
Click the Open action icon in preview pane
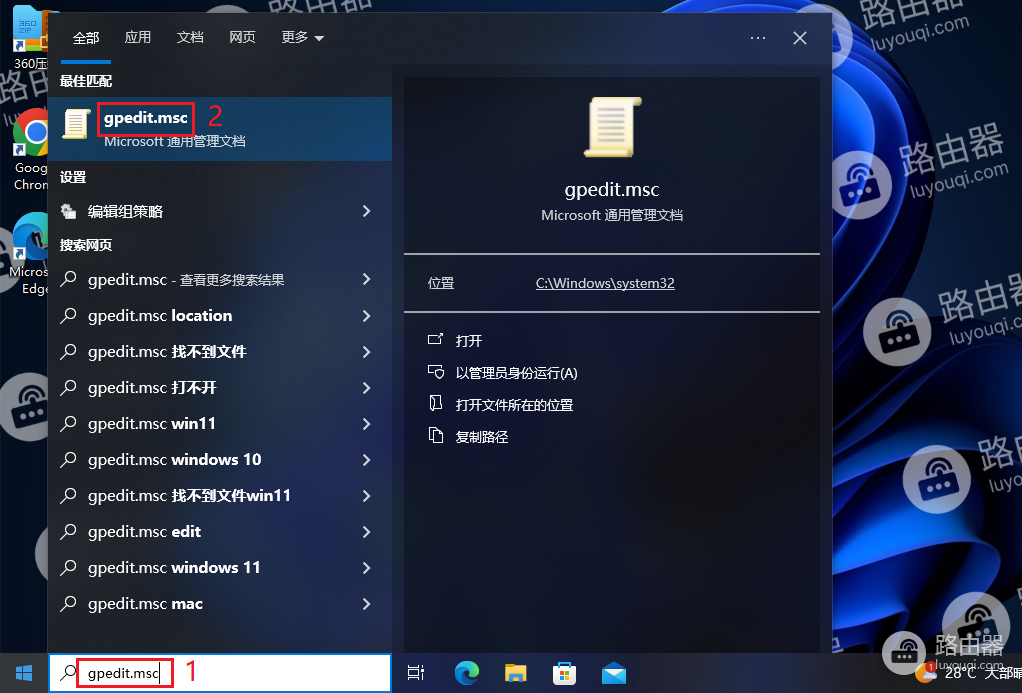tap(435, 340)
